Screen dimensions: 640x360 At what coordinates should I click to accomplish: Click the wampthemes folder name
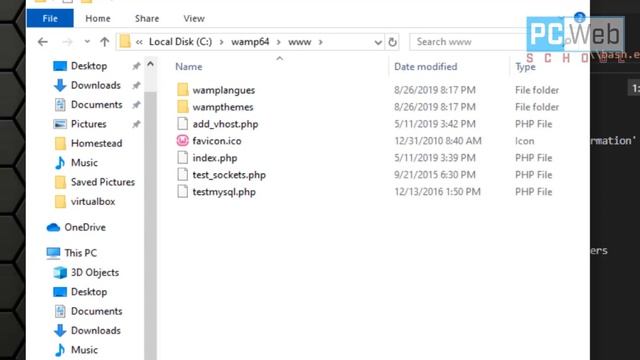(223, 107)
